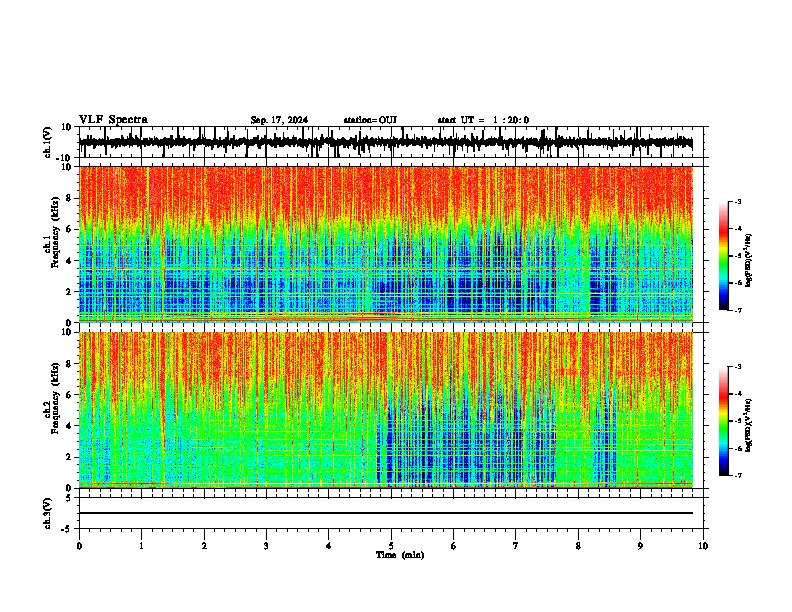792x612 pixels.
Task: Click the "ch.1(V)" waveform axis label
Action: tap(48, 142)
